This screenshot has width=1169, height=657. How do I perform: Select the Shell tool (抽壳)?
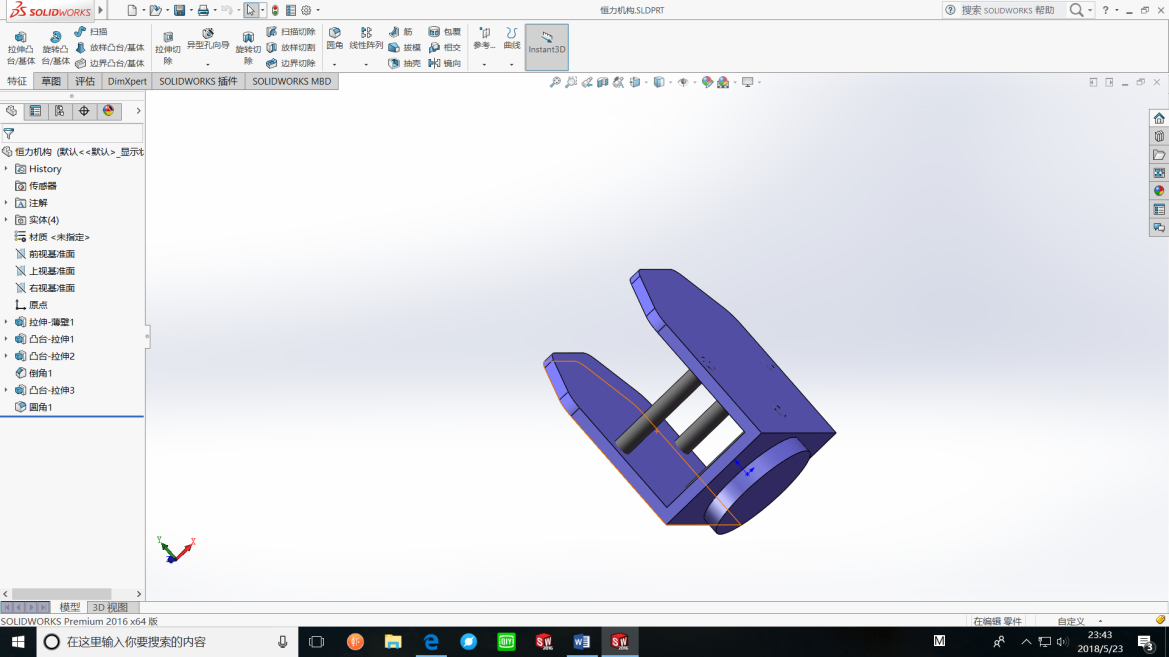pyautogui.click(x=405, y=63)
